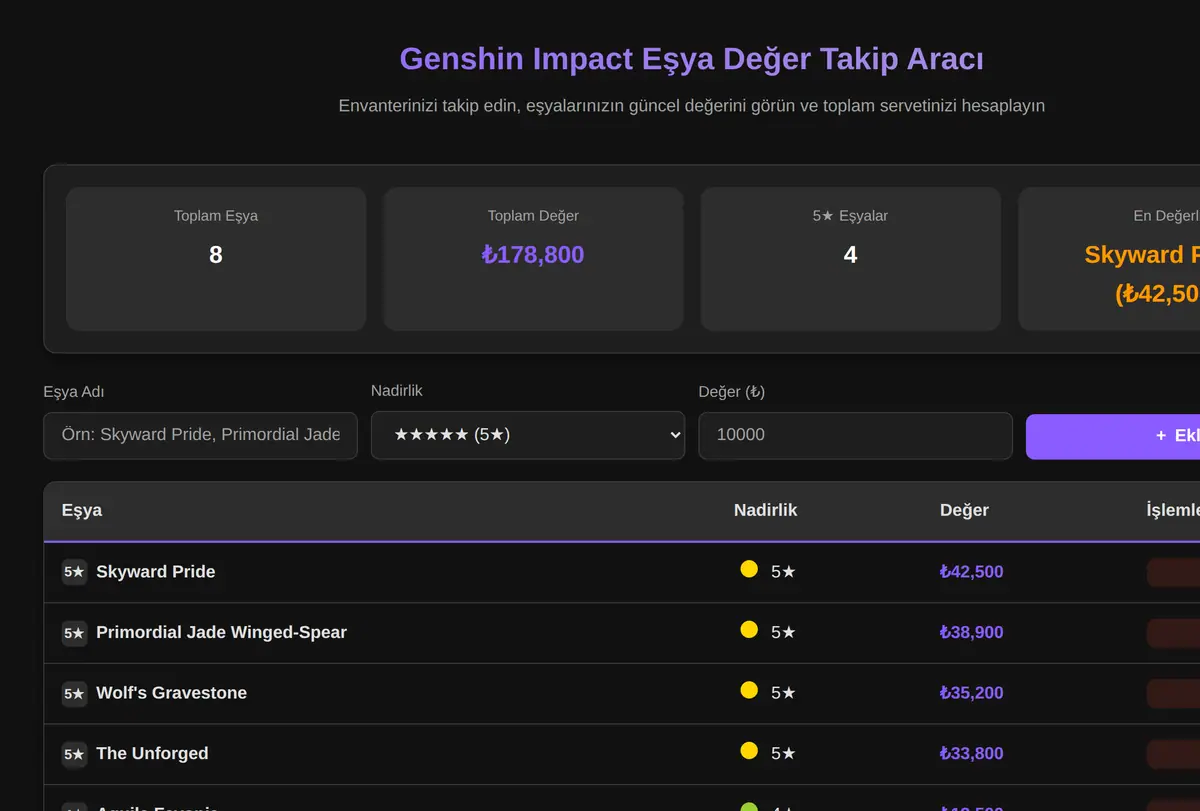Click the delete button in Wolf's Gravestone row

click(x=1173, y=694)
